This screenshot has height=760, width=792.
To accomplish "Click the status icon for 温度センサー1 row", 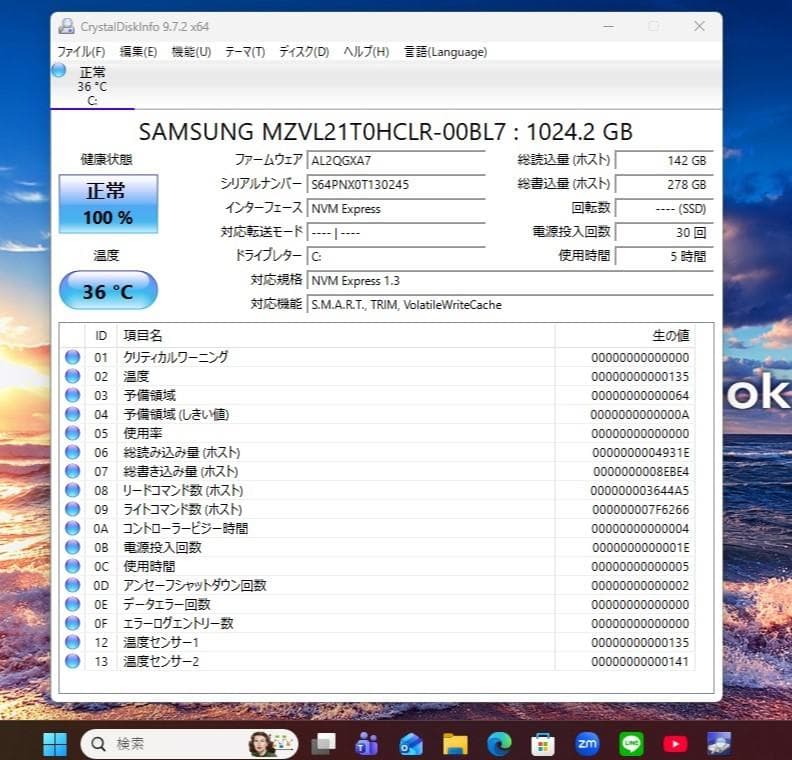I will (73, 642).
